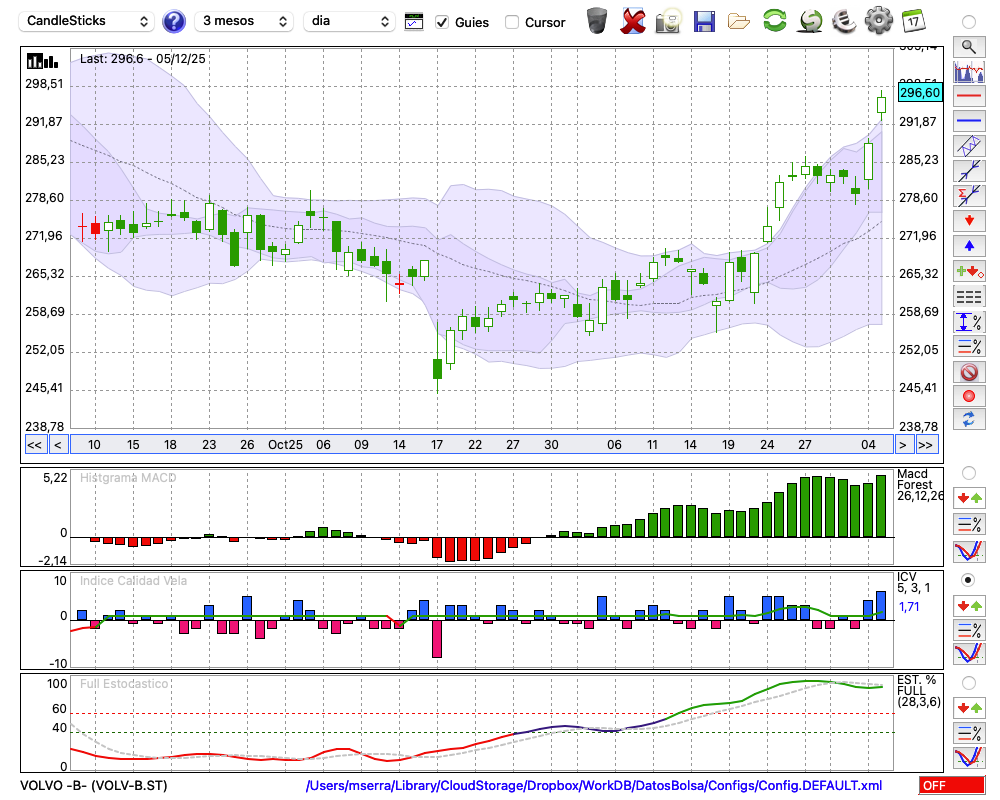Click the red prohibition sign icon

tap(968, 372)
